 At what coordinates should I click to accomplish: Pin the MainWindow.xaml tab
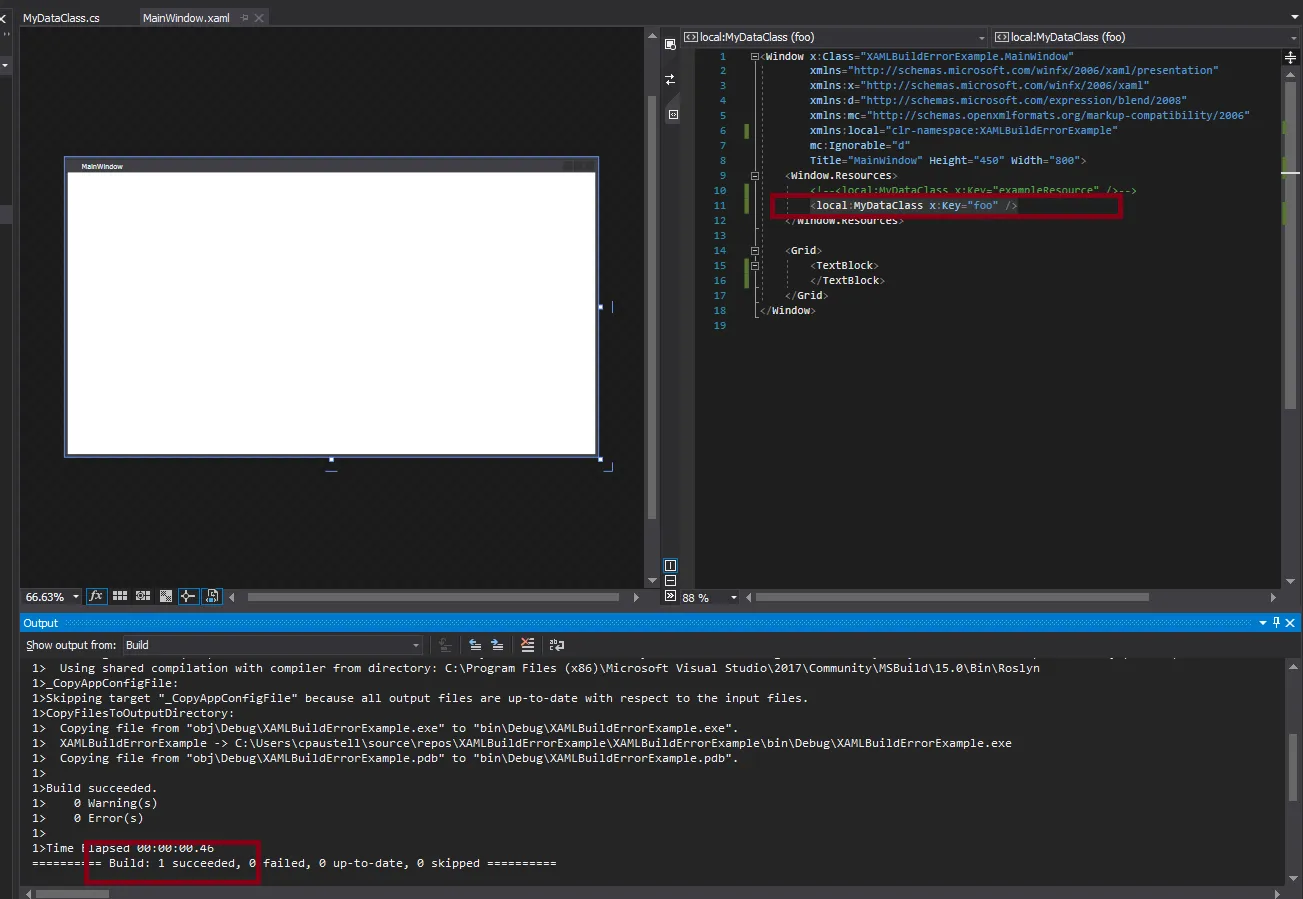click(x=244, y=18)
